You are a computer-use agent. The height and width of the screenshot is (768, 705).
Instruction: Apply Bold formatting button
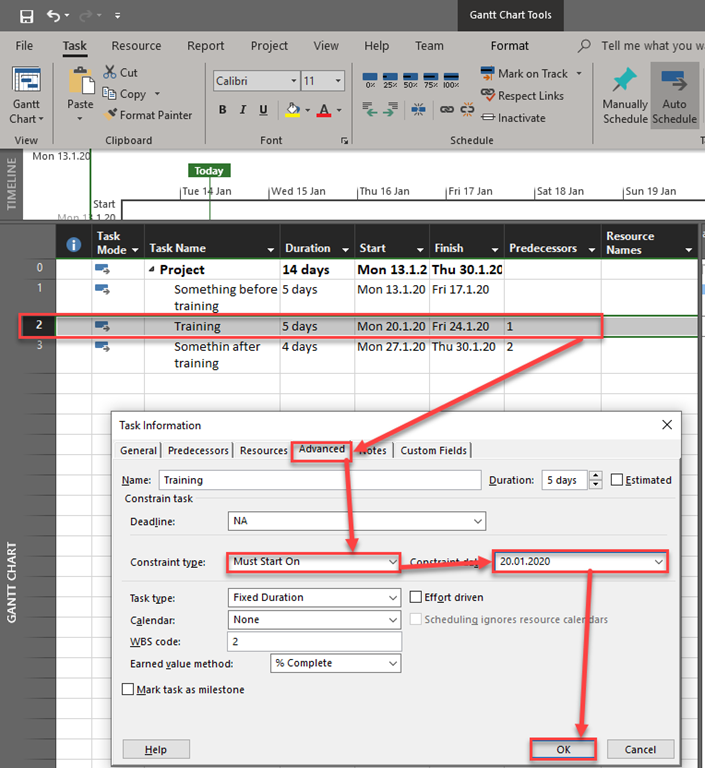click(223, 110)
